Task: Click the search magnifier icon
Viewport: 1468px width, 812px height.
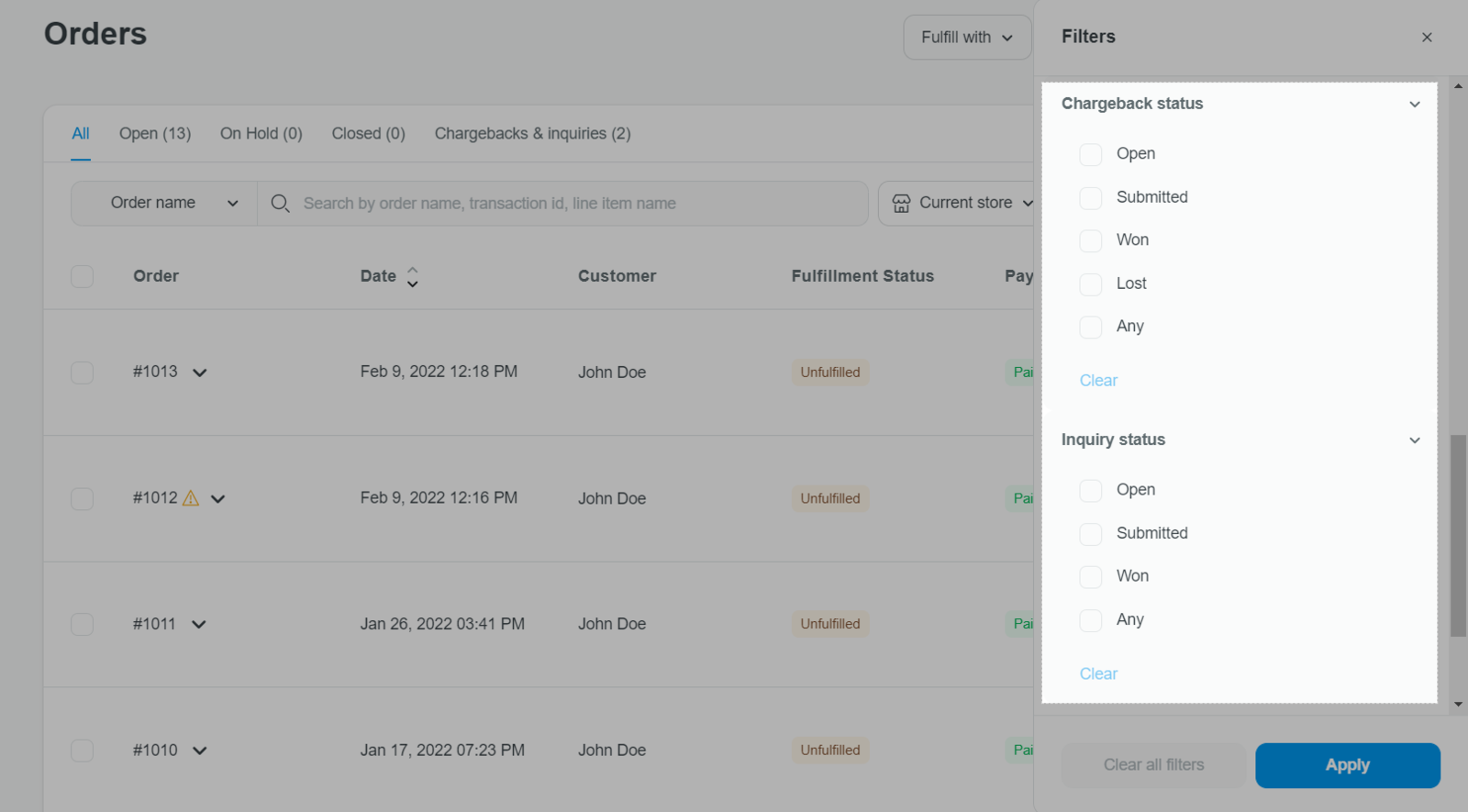Action: coord(281,204)
